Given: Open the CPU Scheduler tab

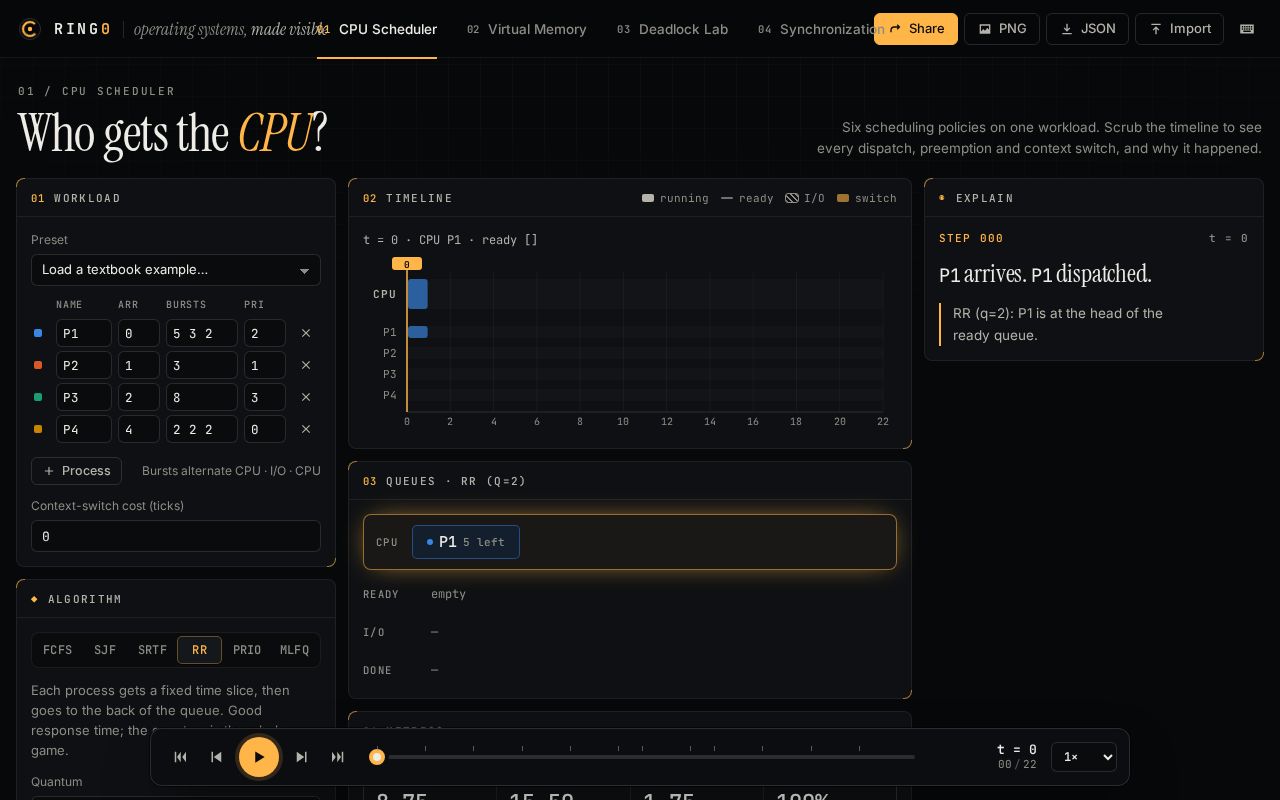Looking at the screenshot, I should pos(377,29).
